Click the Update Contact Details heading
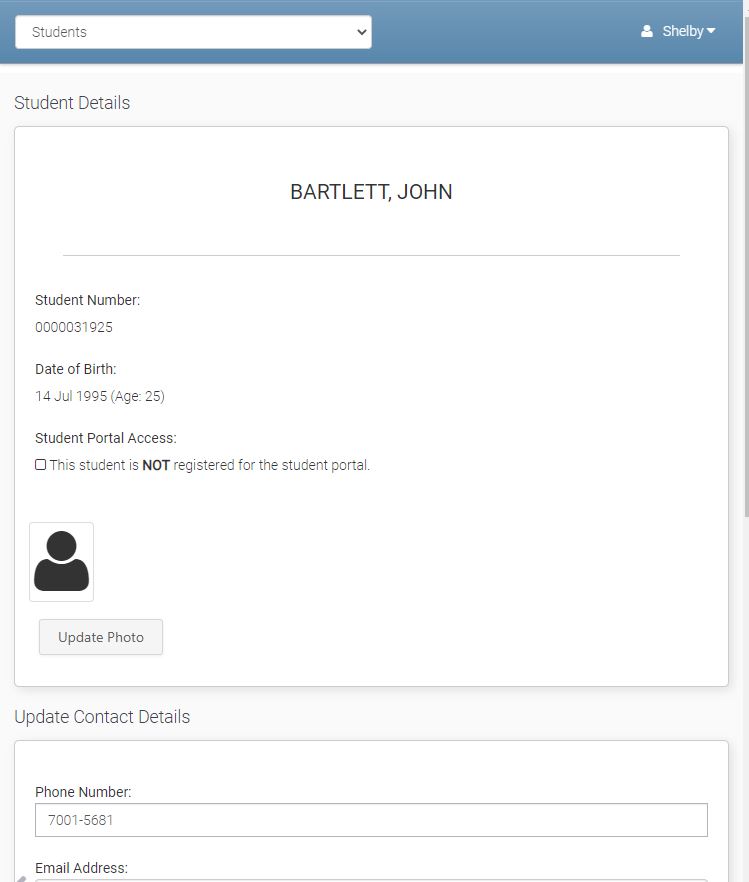This screenshot has height=882, width=749. click(x=102, y=717)
